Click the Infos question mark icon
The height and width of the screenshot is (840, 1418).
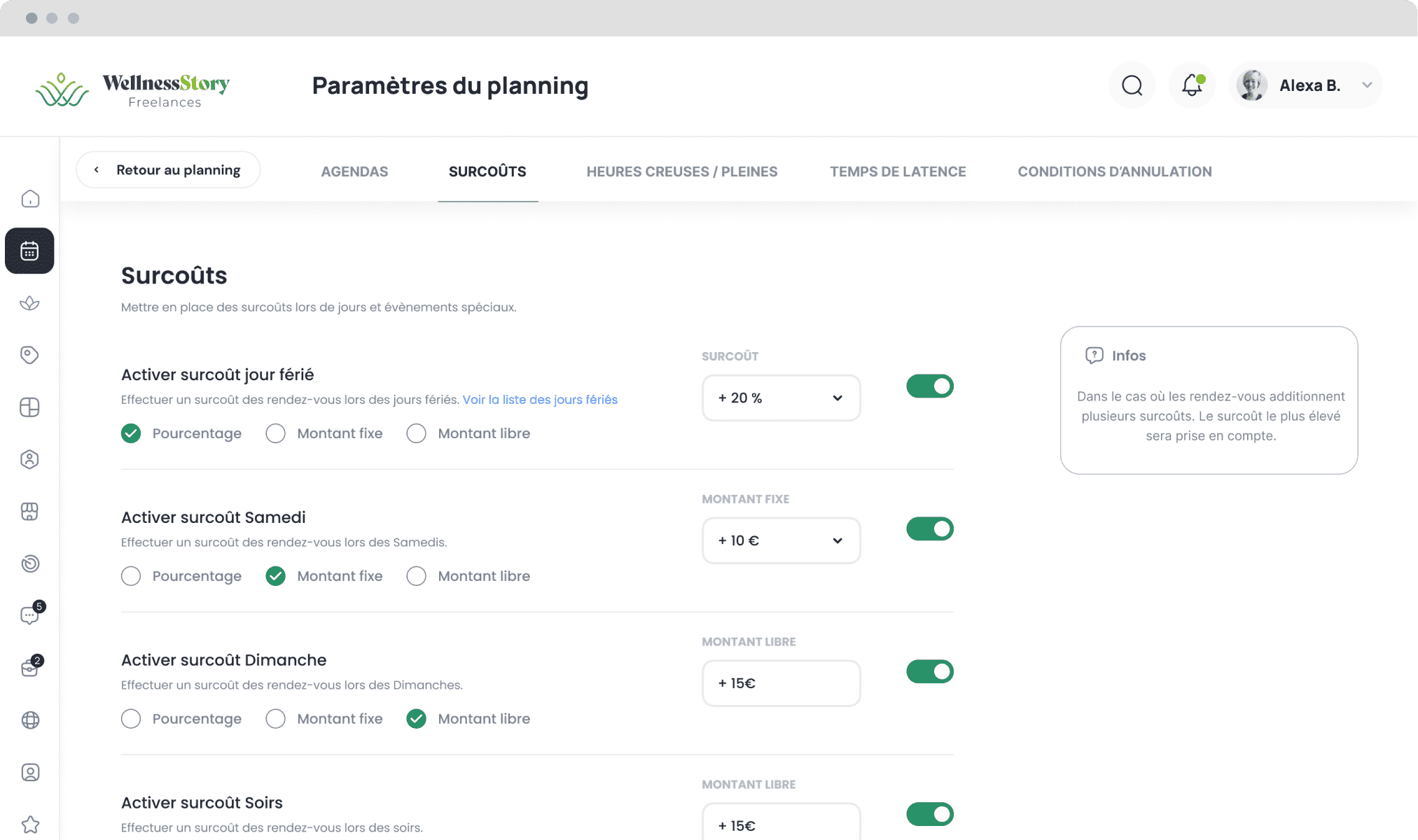(x=1094, y=356)
